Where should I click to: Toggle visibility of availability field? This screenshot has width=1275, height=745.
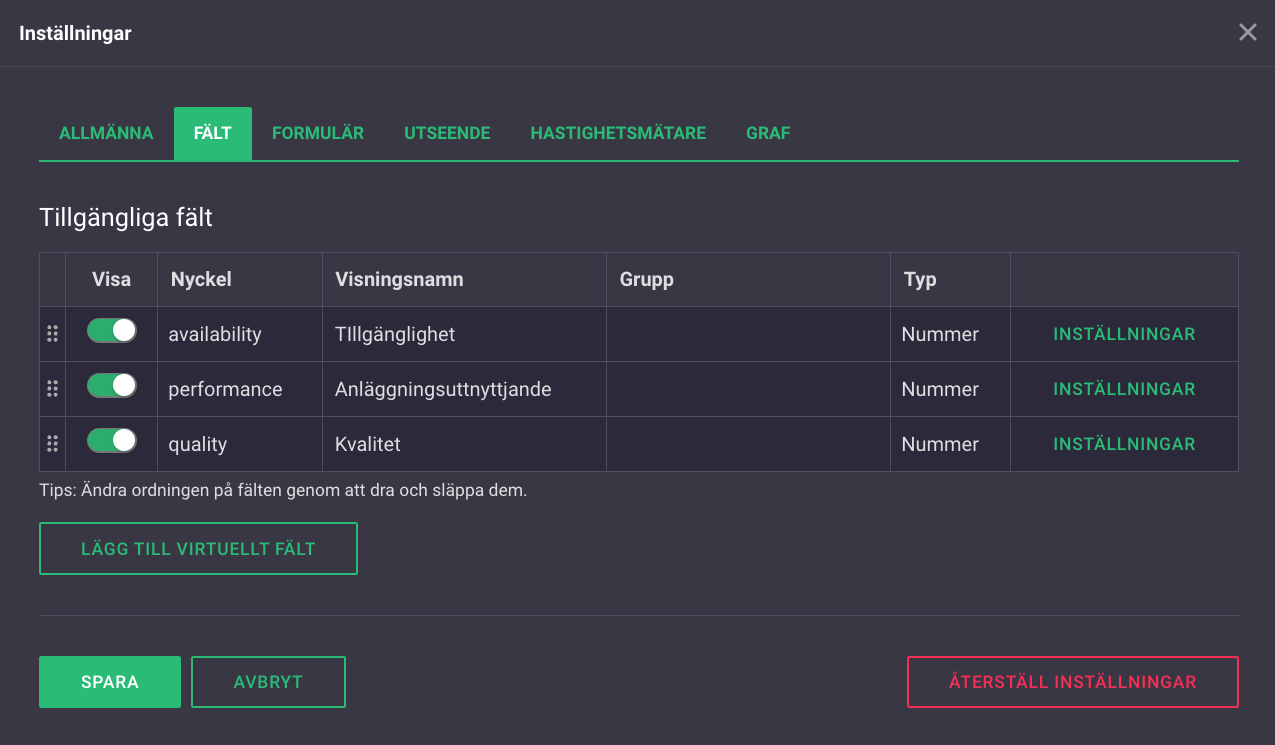(x=112, y=331)
